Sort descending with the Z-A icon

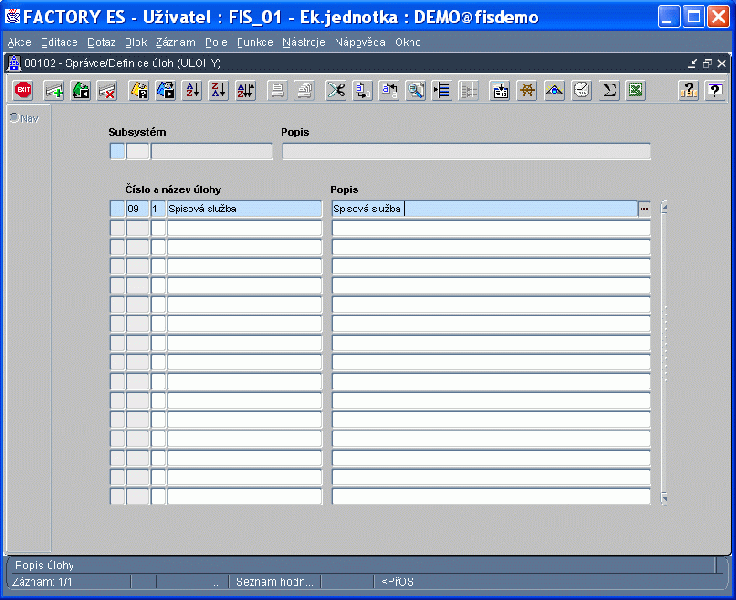(219, 90)
